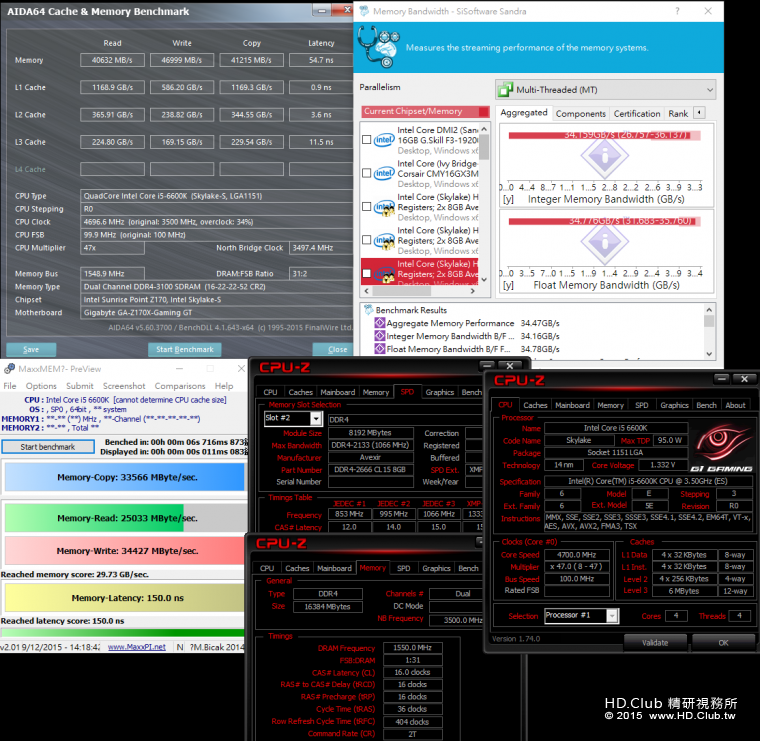Screen dimensions: 760x741
Task: Open MaxxMEM File menu
Action: 10,386
